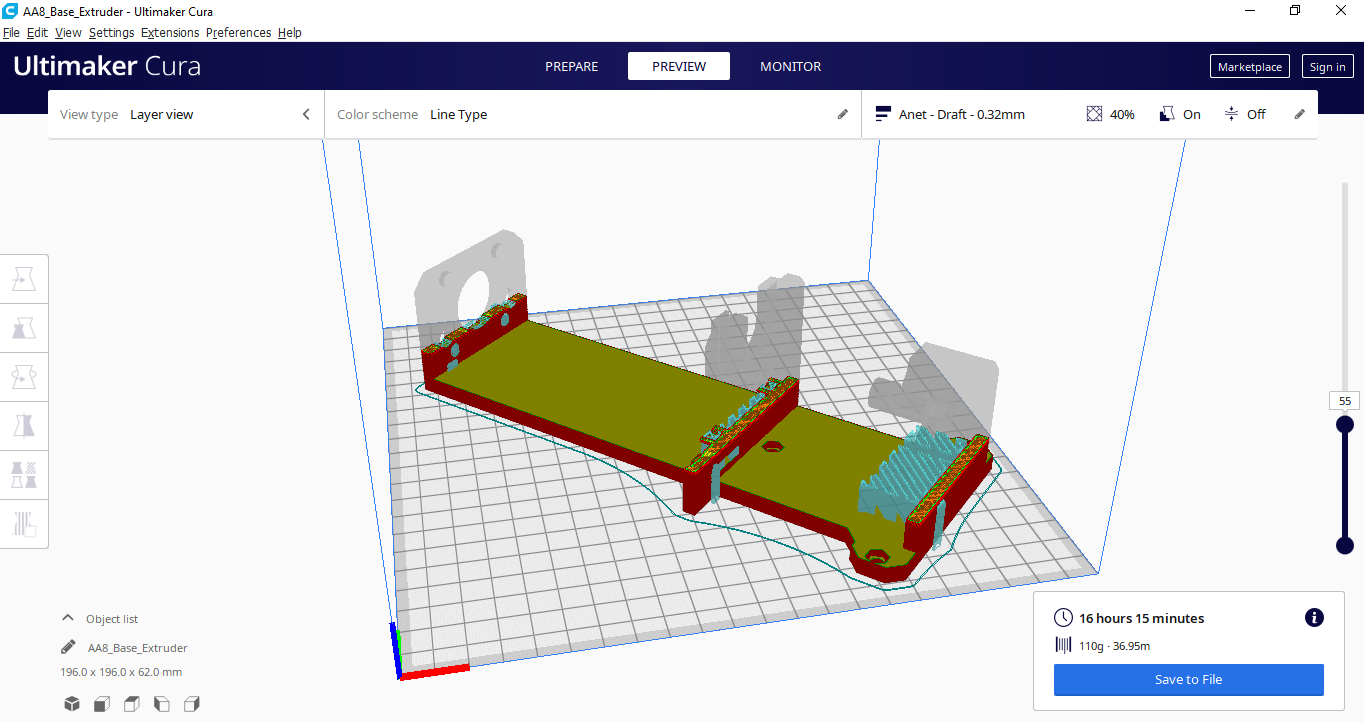Switch to the PREVIEW stage
Viewport: 1364px width, 722px height.
coord(679,66)
